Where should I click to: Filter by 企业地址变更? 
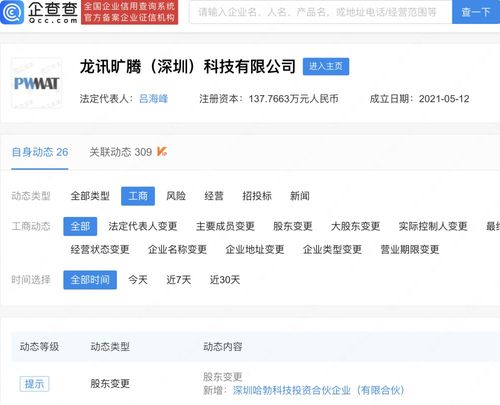pyautogui.click(x=255, y=249)
